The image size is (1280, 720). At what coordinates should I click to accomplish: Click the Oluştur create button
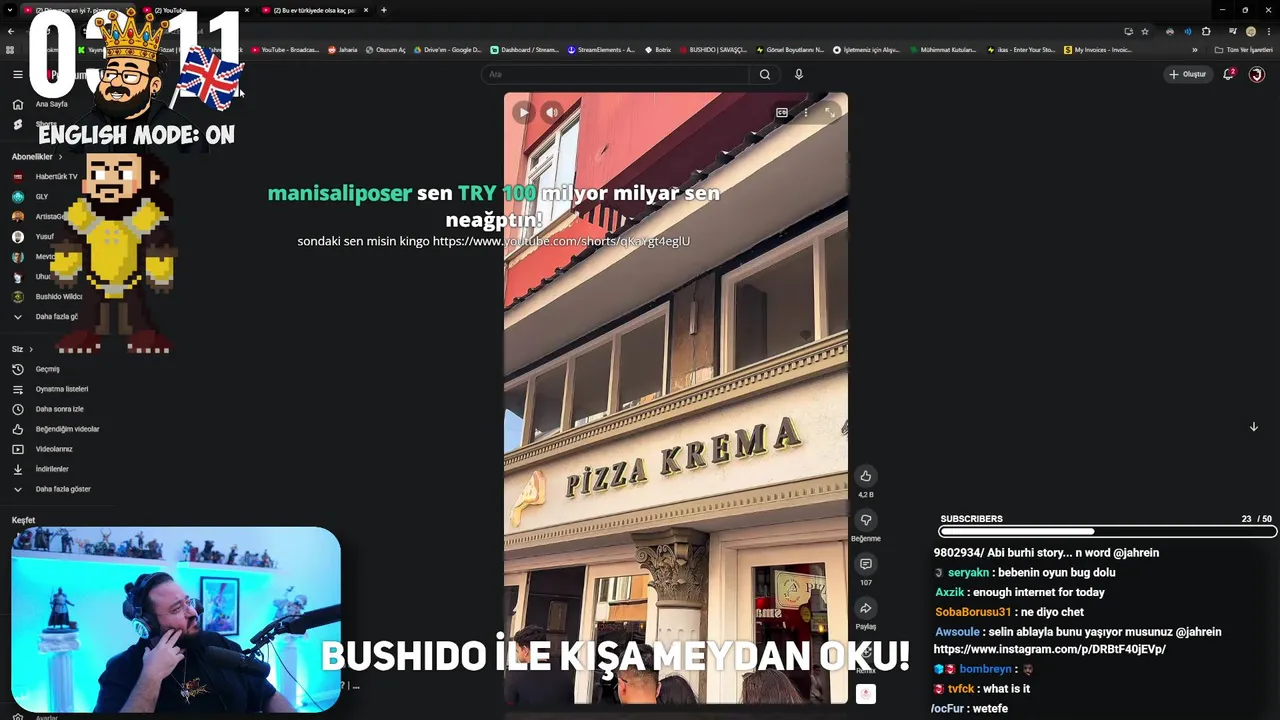[1188, 74]
